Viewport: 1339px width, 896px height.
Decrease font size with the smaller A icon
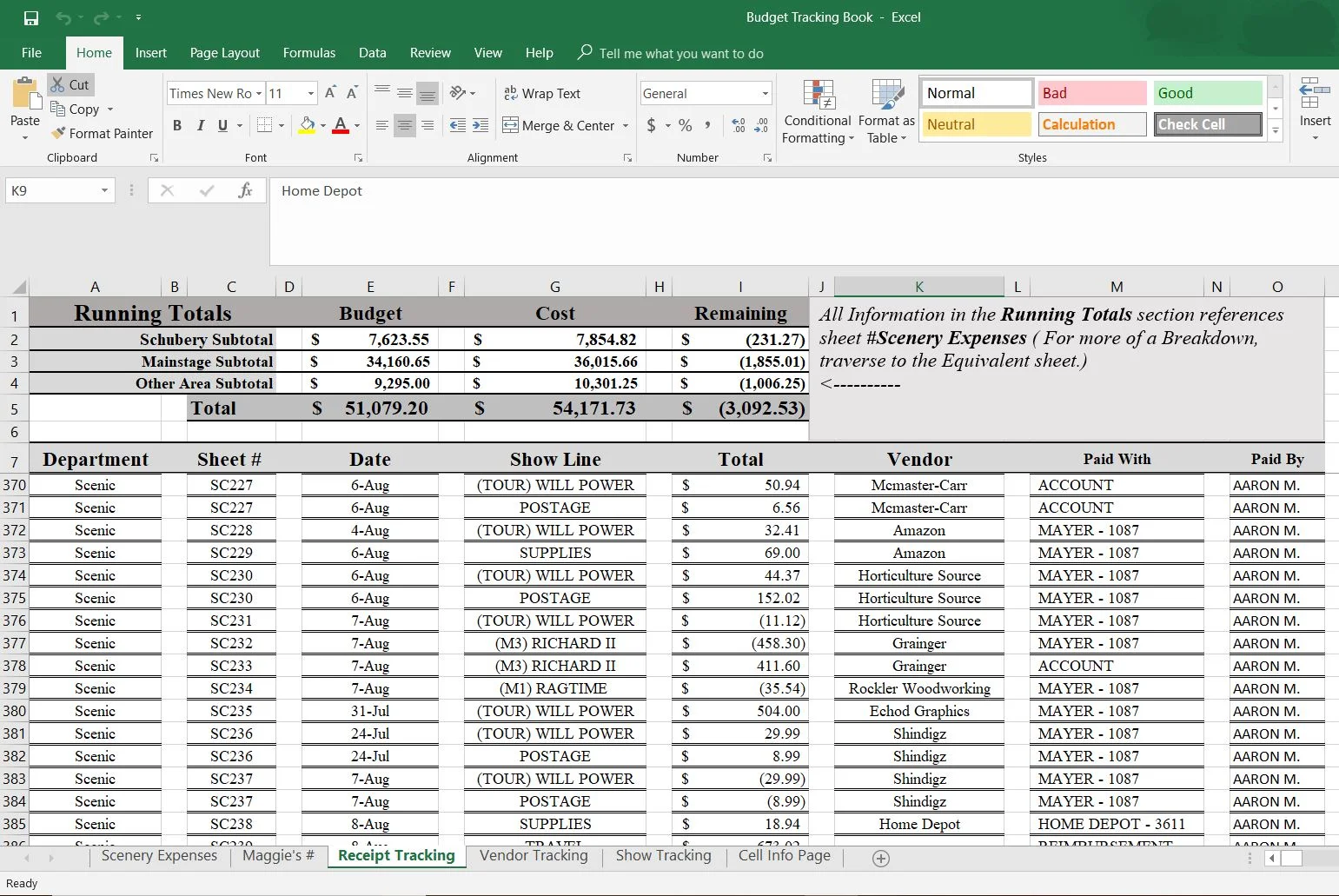click(x=352, y=93)
